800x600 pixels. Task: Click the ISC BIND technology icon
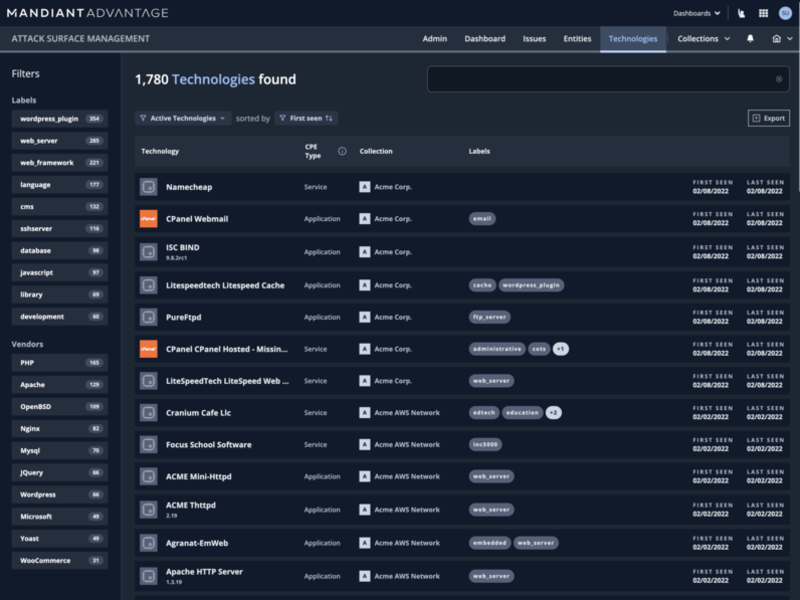148,252
